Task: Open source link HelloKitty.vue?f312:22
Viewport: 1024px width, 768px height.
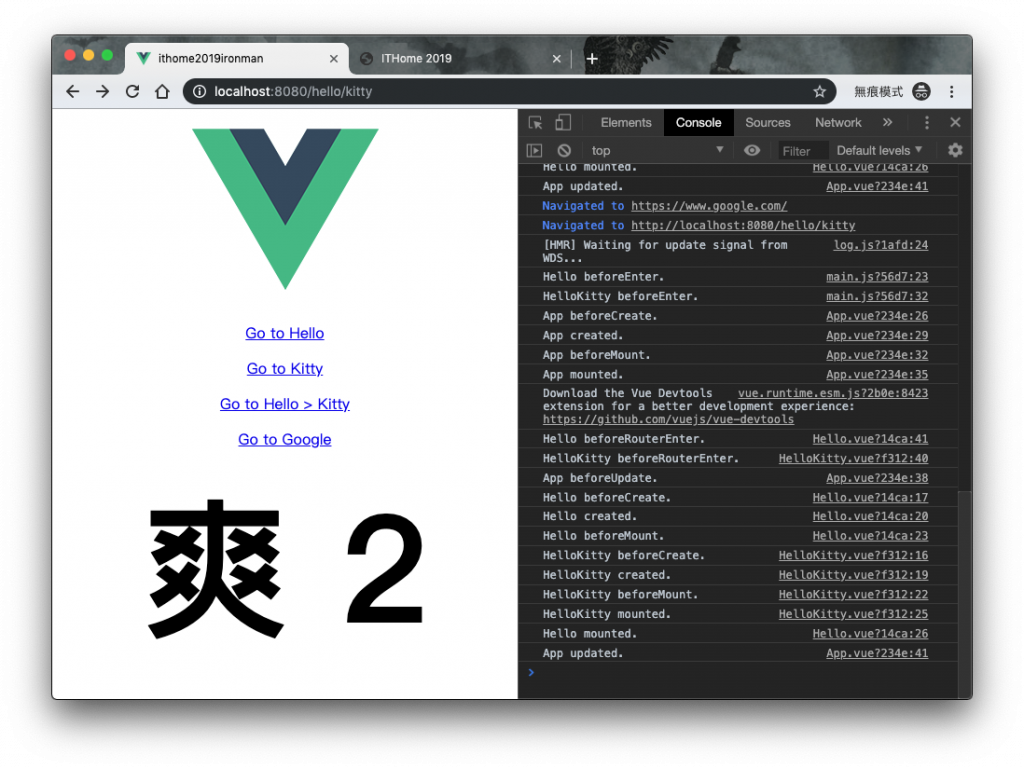Action: pos(853,595)
